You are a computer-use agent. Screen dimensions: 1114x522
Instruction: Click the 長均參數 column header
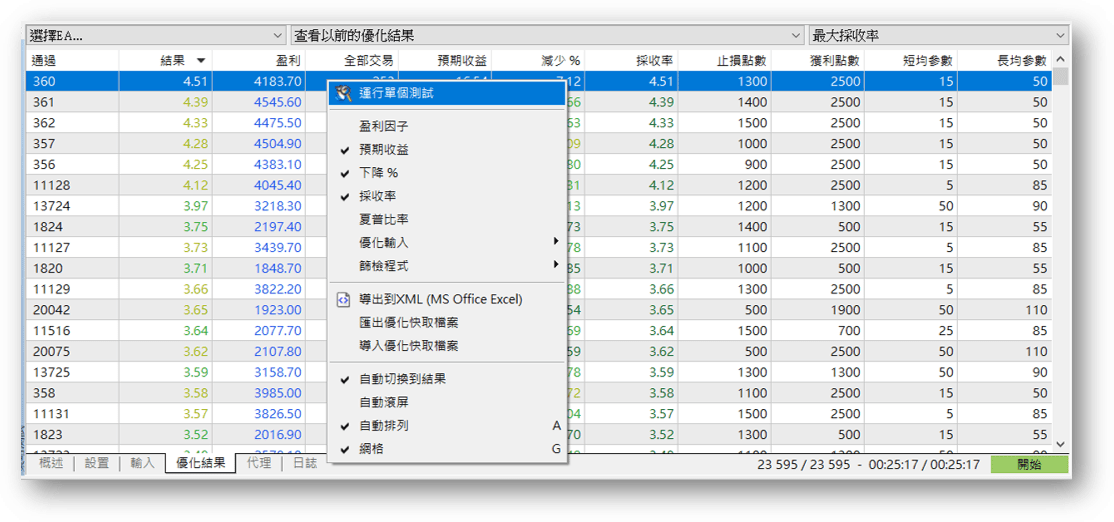tap(1005, 60)
